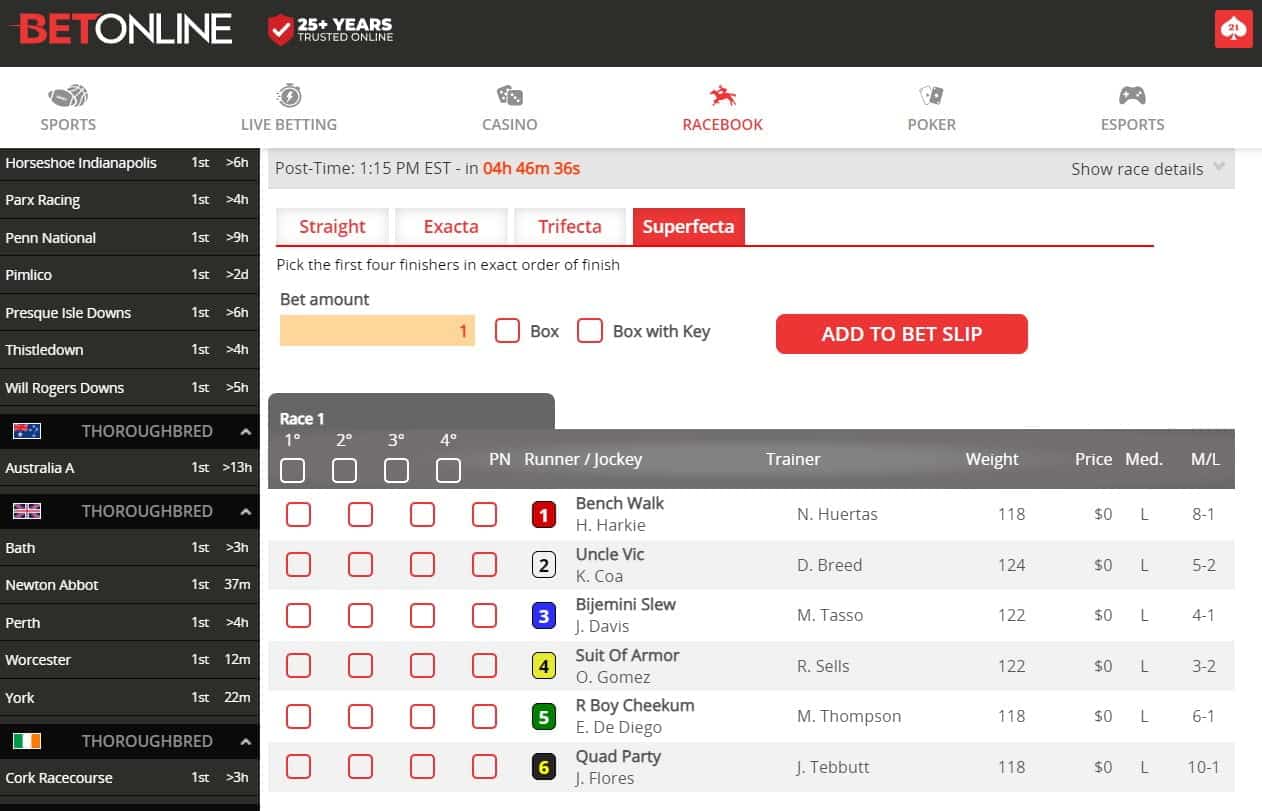1262x811 pixels.
Task: Switch to the Straight bet tab
Action: click(x=332, y=227)
